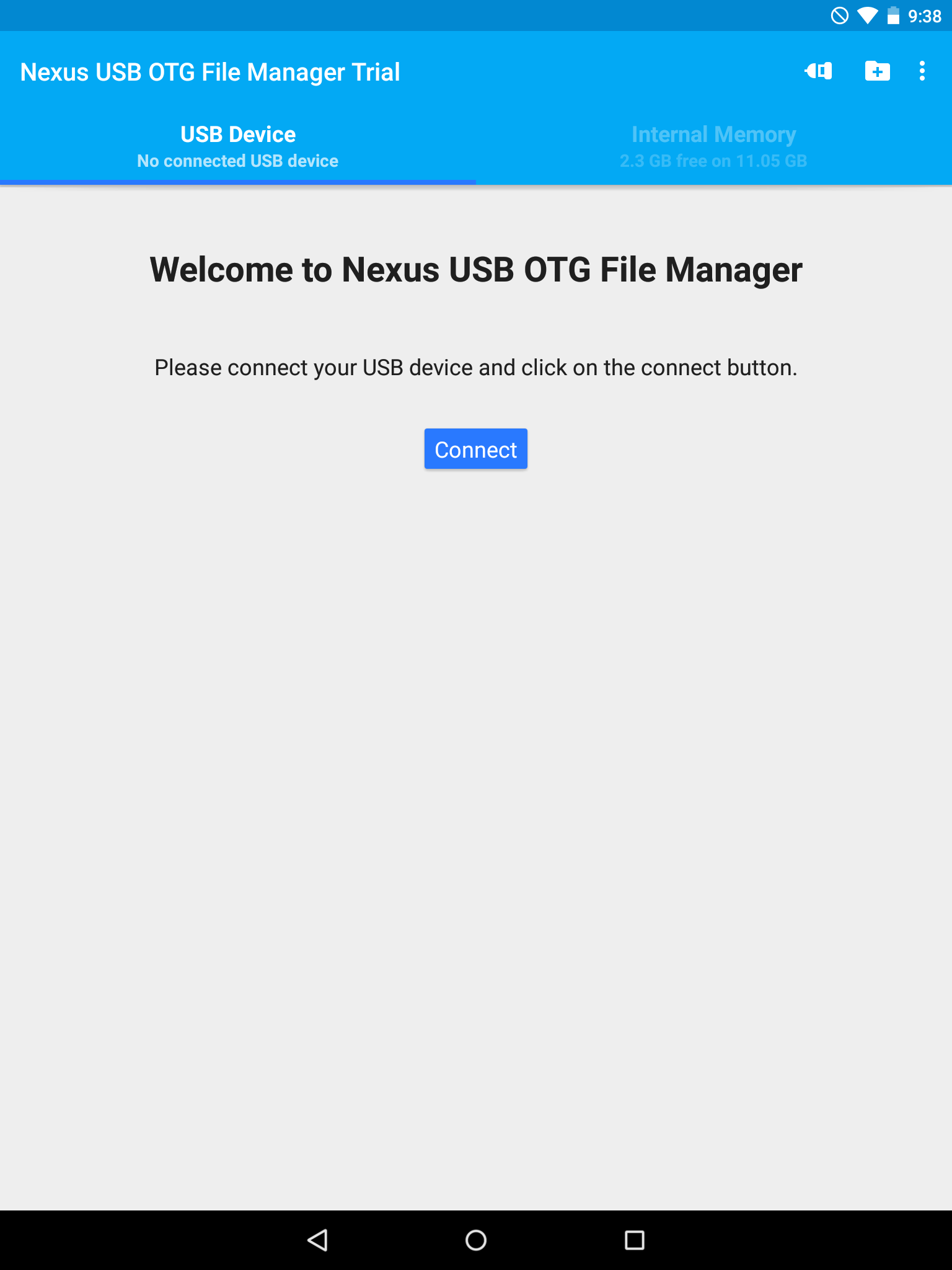Tap the USB plug connect icon
The width and height of the screenshot is (952, 1270).
(818, 71)
